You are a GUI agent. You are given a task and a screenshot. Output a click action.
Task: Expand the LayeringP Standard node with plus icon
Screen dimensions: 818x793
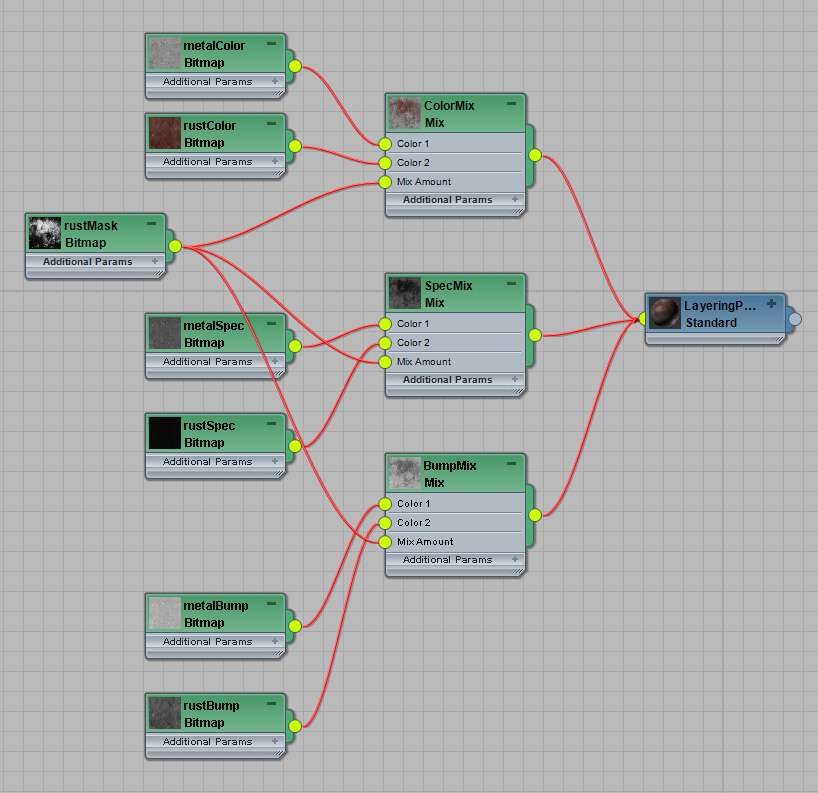(x=772, y=304)
